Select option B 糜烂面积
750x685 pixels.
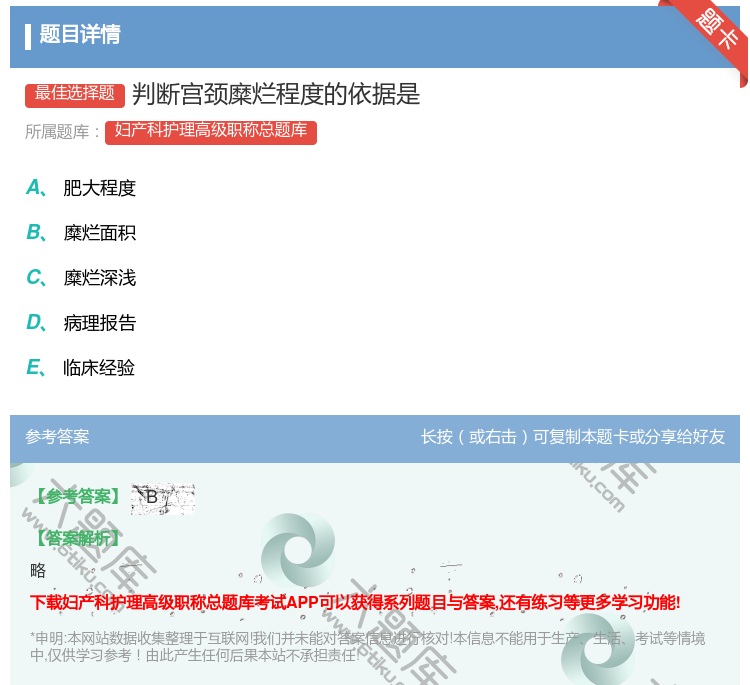(x=99, y=233)
